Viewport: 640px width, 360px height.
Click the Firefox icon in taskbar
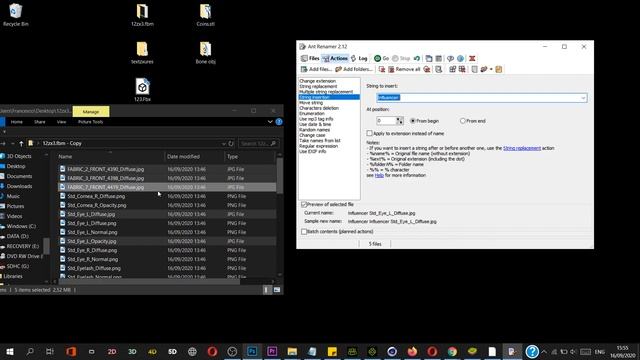point(412,351)
